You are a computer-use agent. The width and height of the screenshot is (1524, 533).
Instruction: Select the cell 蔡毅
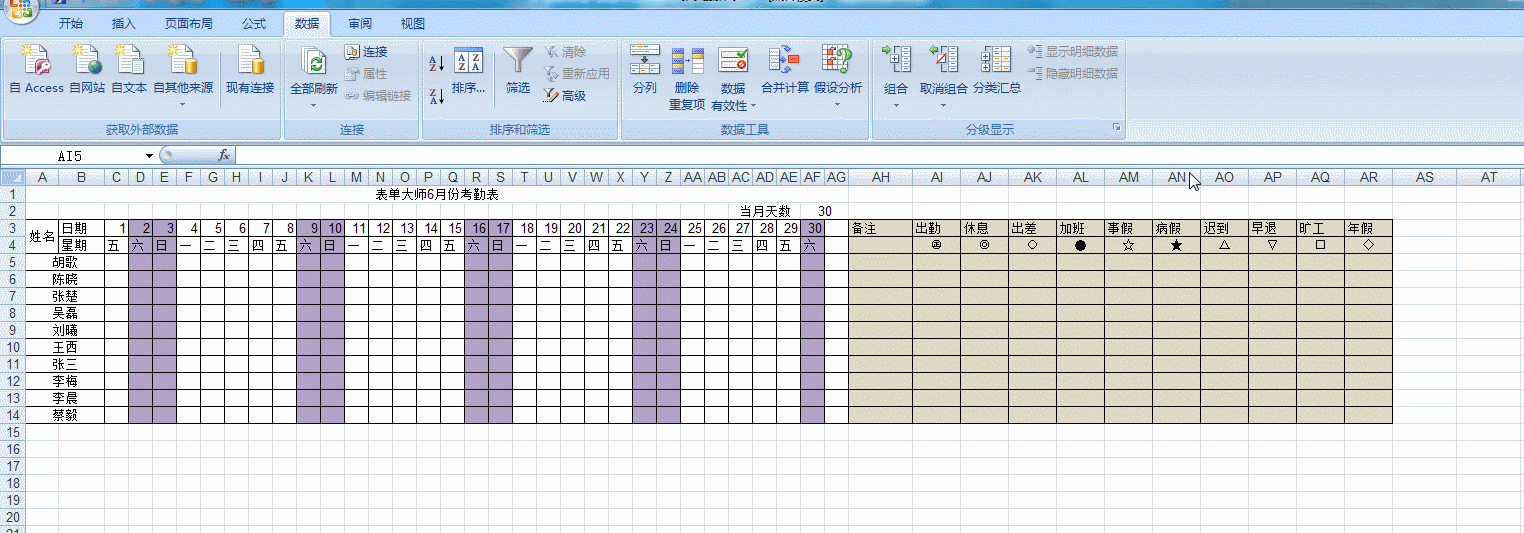pos(65,415)
